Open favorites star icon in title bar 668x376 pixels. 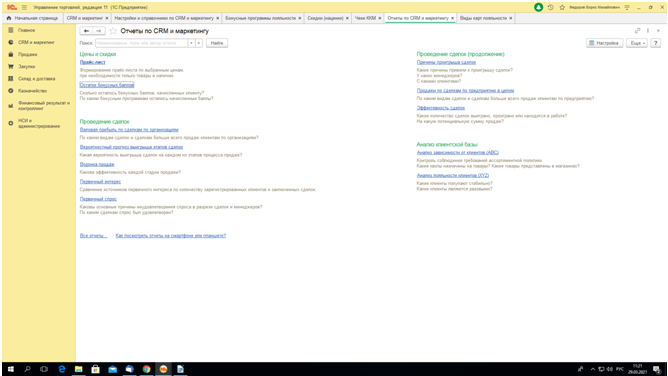point(562,7)
